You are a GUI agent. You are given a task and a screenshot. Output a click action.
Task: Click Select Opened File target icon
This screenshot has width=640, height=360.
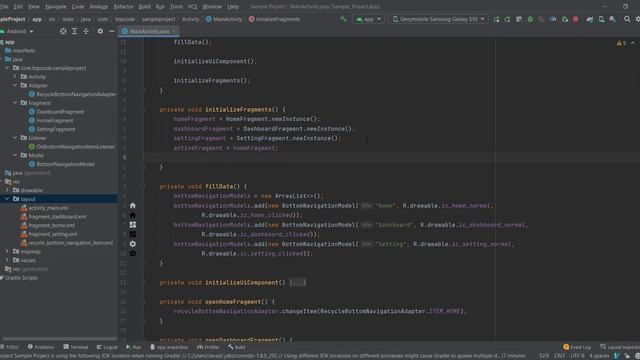(63, 31)
